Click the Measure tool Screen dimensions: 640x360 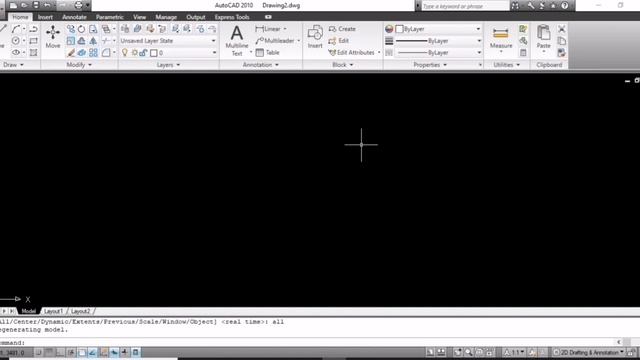501,38
